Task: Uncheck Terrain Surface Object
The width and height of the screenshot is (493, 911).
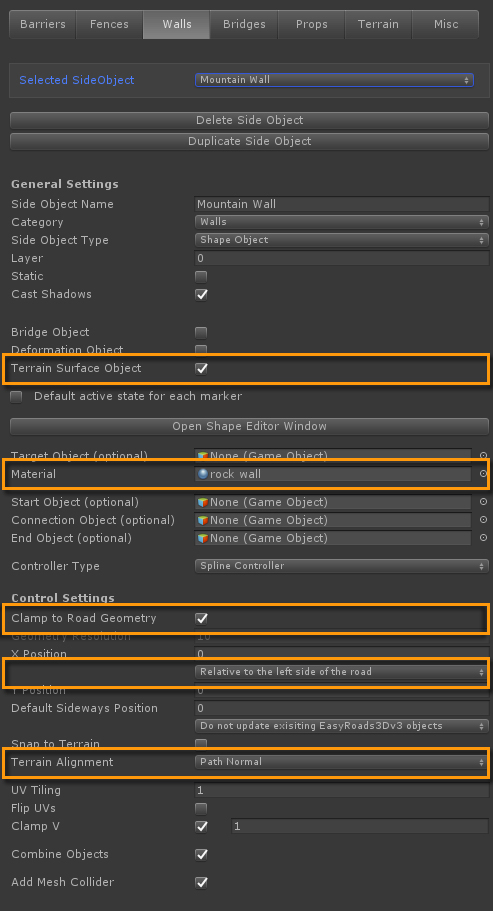Action: 201,368
